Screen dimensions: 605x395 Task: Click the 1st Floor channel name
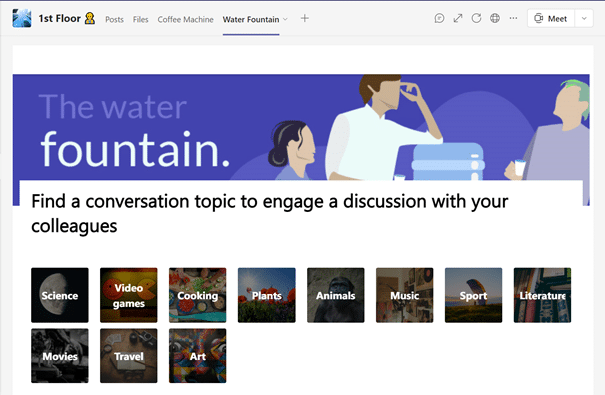(59, 19)
